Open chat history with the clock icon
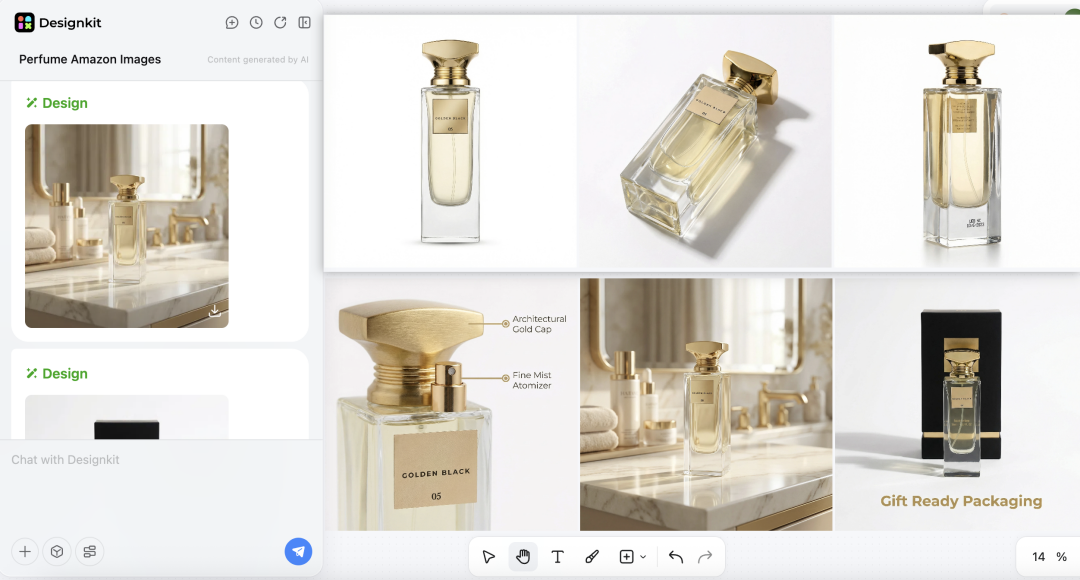Viewport: 1080px width, 580px height. [x=256, y=22]
